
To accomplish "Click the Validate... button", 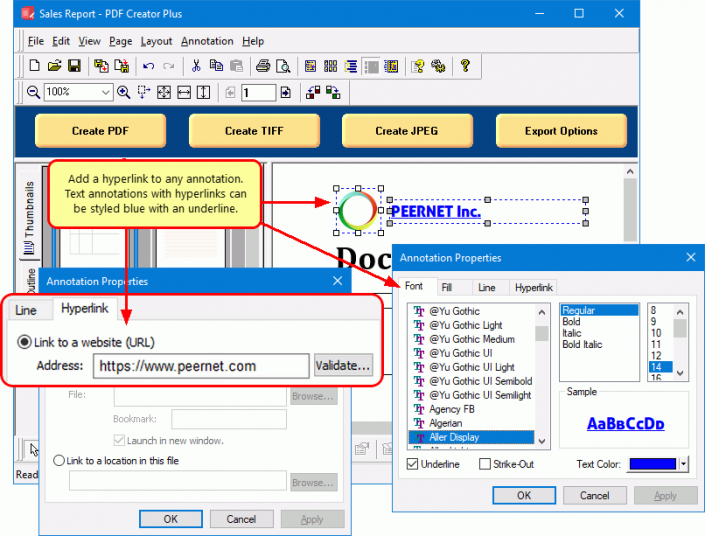I will [343, 366].
